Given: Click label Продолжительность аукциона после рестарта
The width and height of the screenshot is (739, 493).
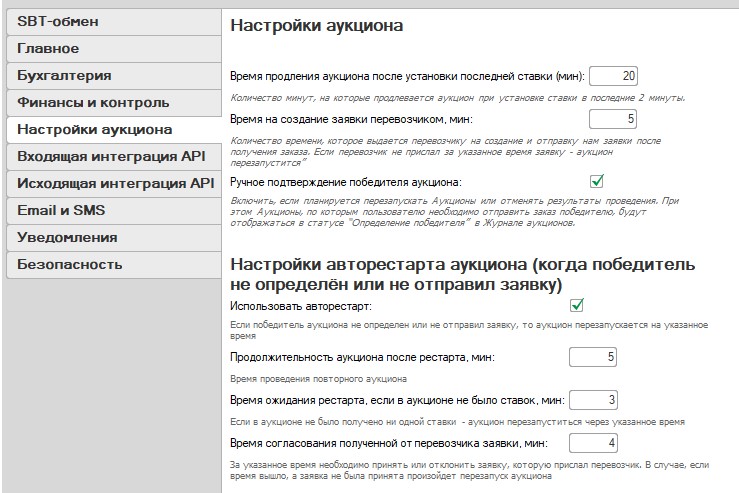Looking at the screenshot, I should pos(362,357).
